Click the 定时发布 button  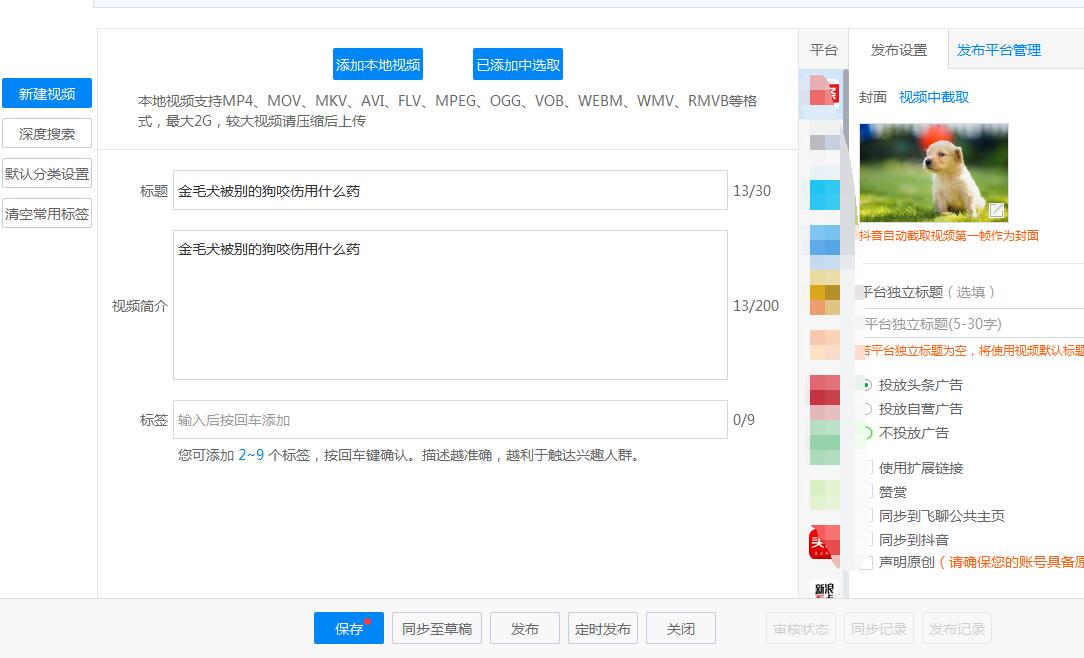603,629
